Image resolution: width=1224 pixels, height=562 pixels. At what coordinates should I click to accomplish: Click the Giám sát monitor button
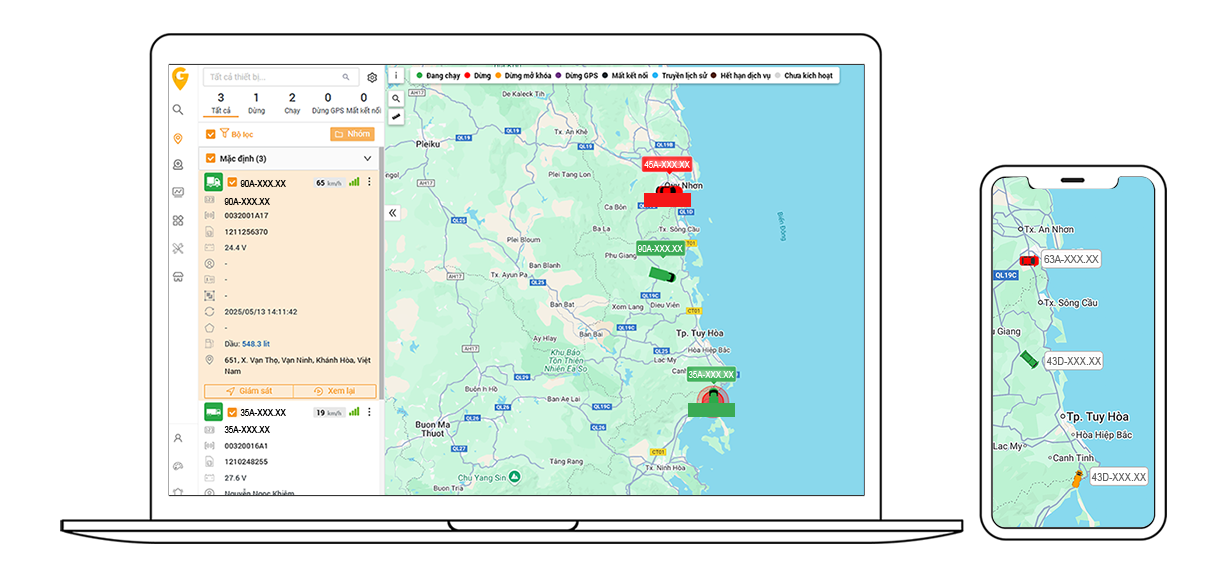pos(248,391)
